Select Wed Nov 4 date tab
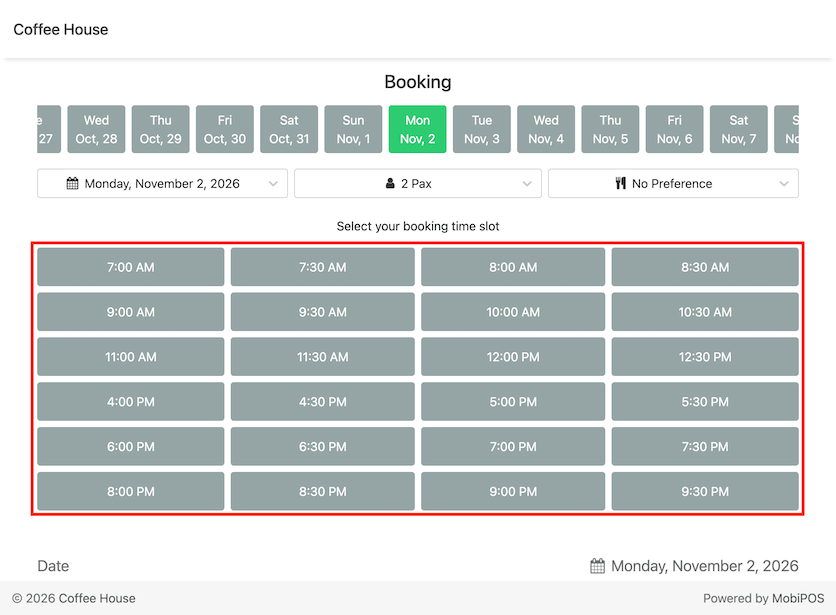Viewport: 836px width, 615px height. click(546, 129)
